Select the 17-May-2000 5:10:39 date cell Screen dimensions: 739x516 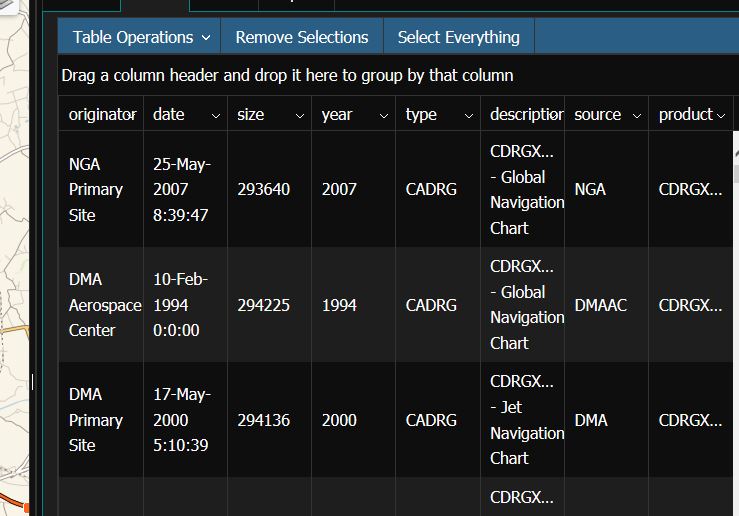pyautogui.click(x=185, y=420)
